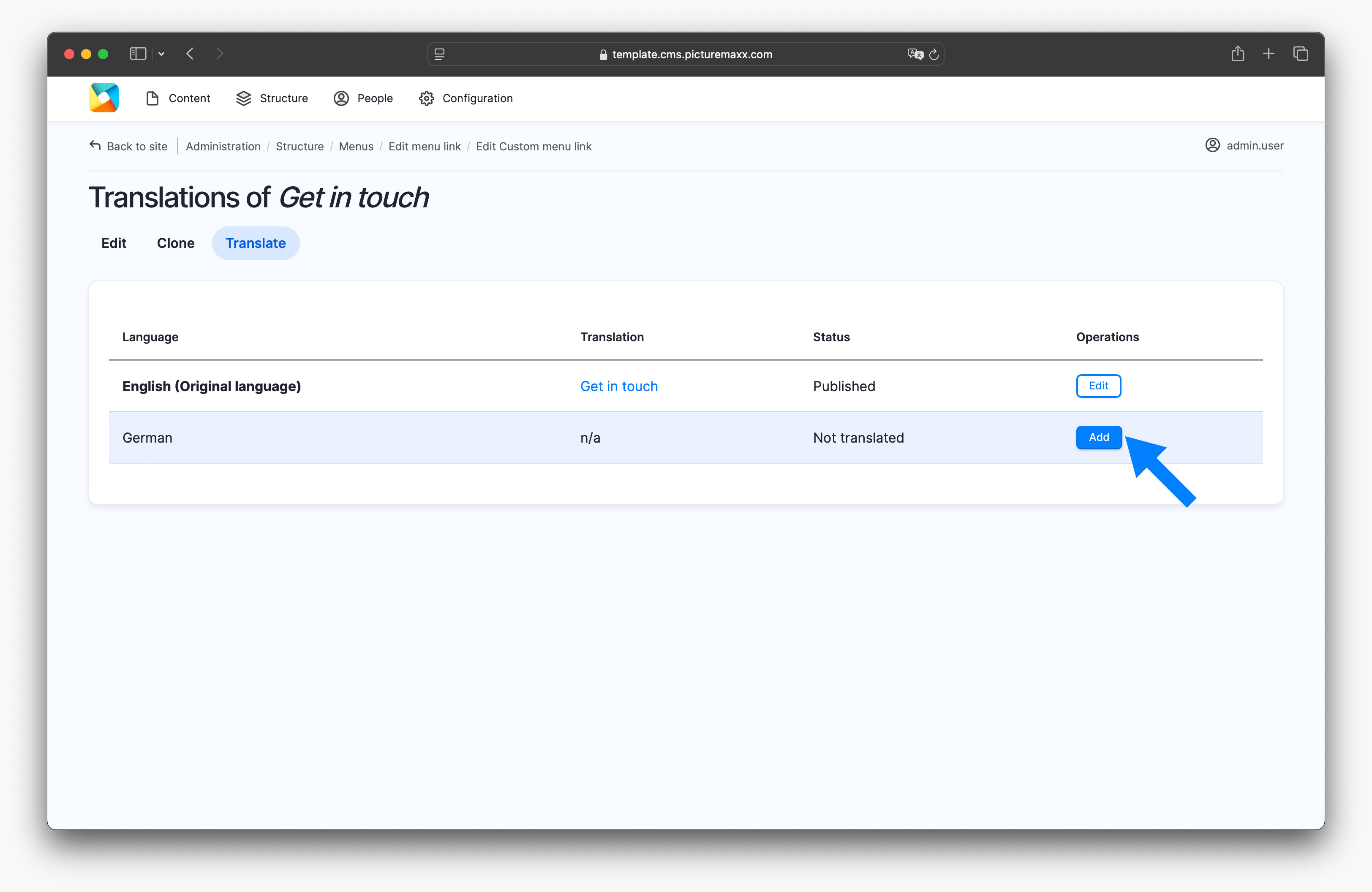The image size is (1372, 892).
Task: Show tab overview icon
Action: pos(1301,54)
